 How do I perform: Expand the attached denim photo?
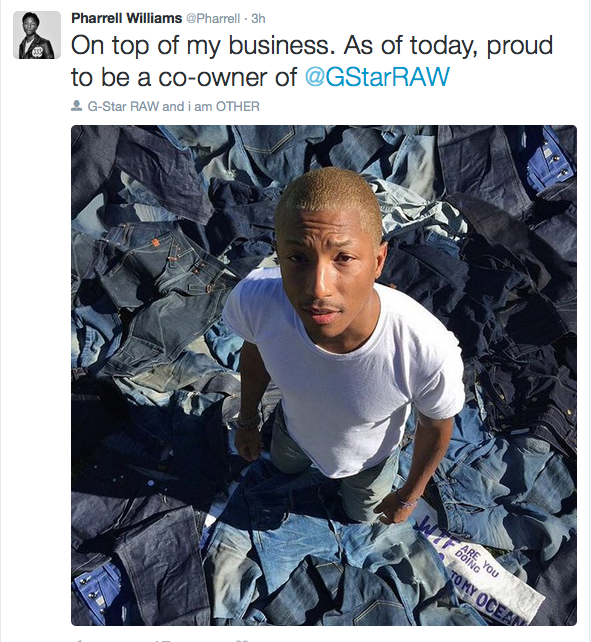click(x=324, y=375)
